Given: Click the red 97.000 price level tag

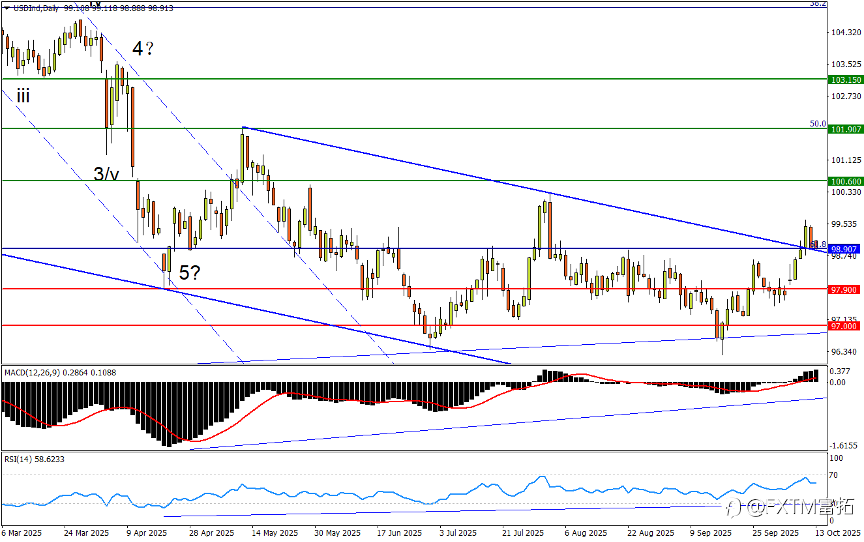Looking at the screenshot, I should 844,326.
